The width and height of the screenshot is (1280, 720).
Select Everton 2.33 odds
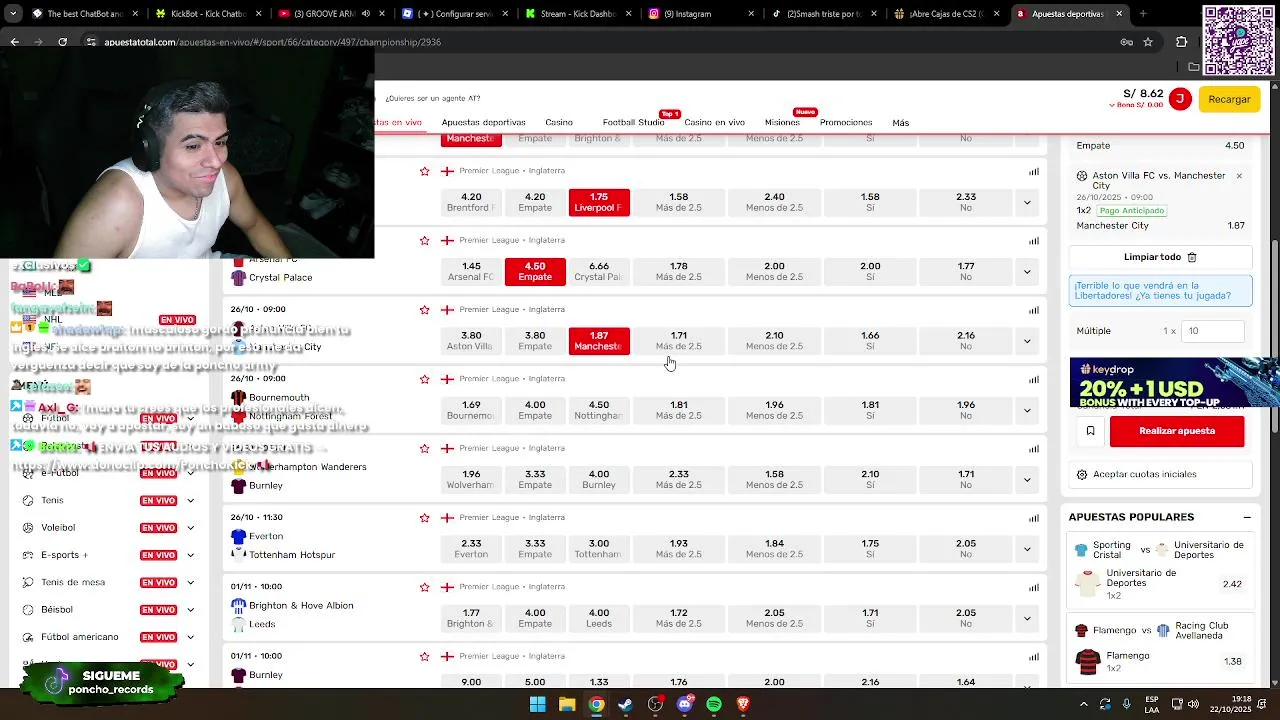click(471, 549)
